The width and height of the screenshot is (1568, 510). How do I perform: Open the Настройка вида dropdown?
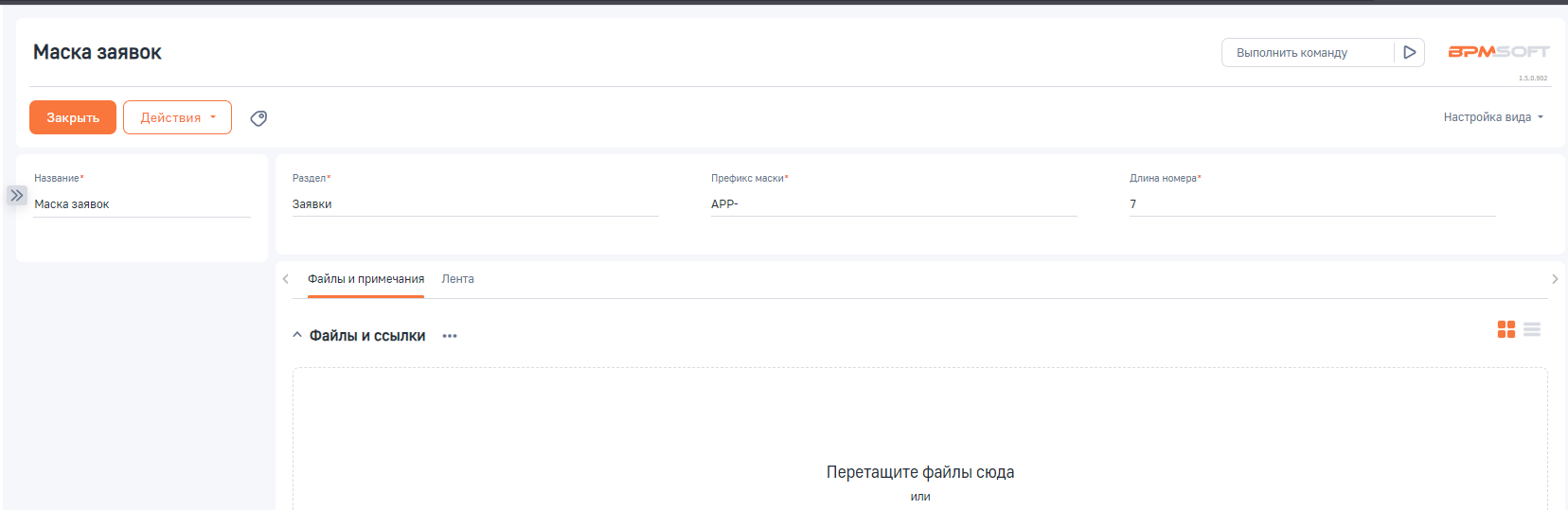pyautogui.click(x=1493, y=117)
